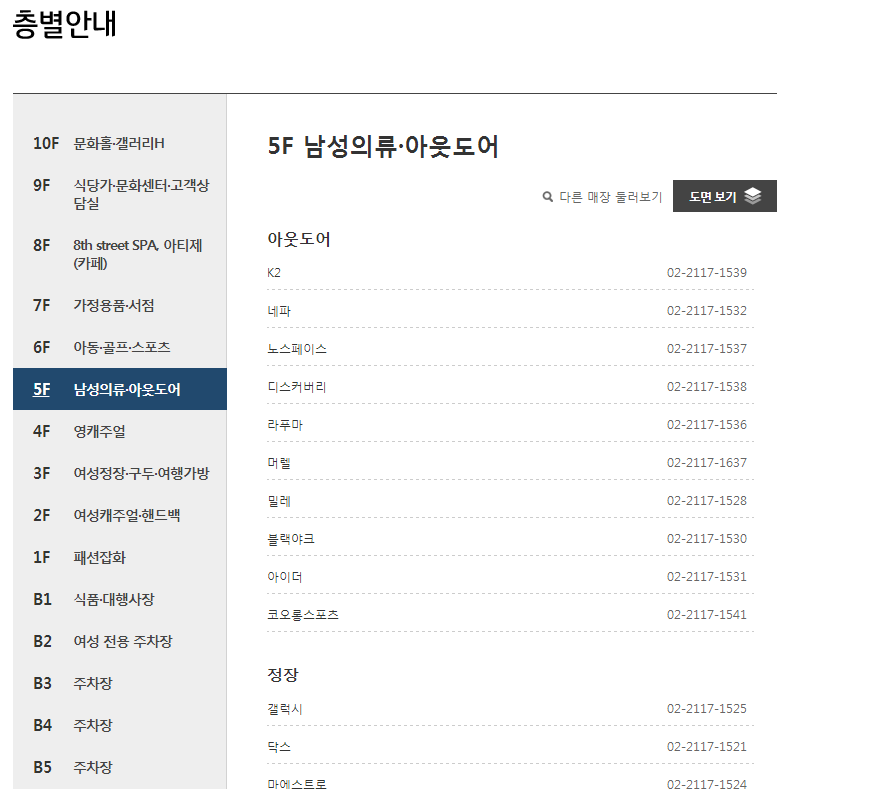Screen dimensions: 888x789
Task: Click the 노스페이스 store name
Action: pyautogui.click(x=297, y=348)
